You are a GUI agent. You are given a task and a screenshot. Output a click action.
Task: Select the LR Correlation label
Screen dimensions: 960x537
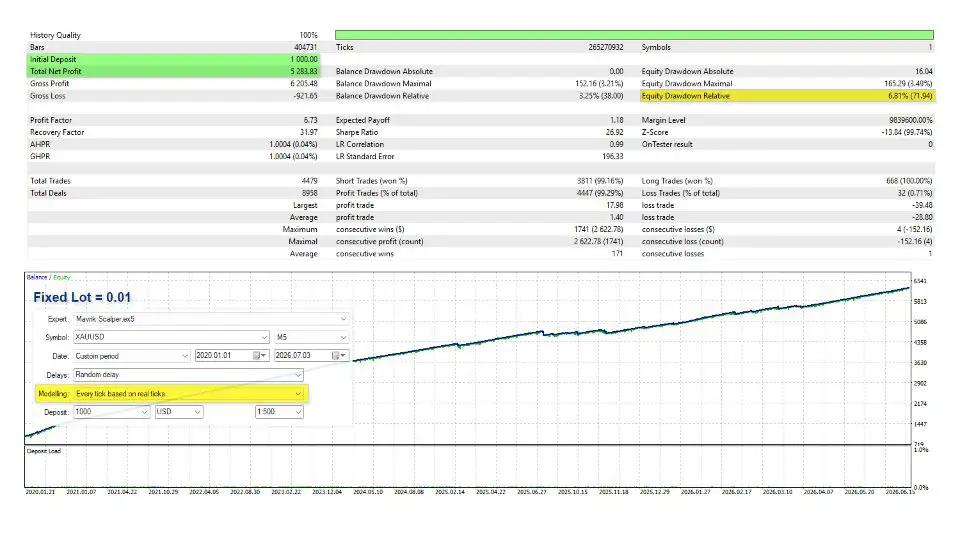click(359, 145)
